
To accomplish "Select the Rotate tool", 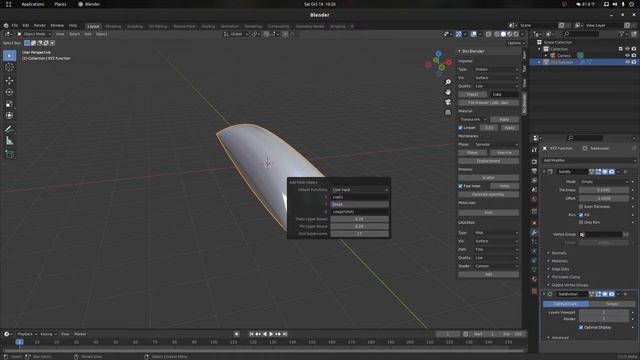I will point(9,92).
